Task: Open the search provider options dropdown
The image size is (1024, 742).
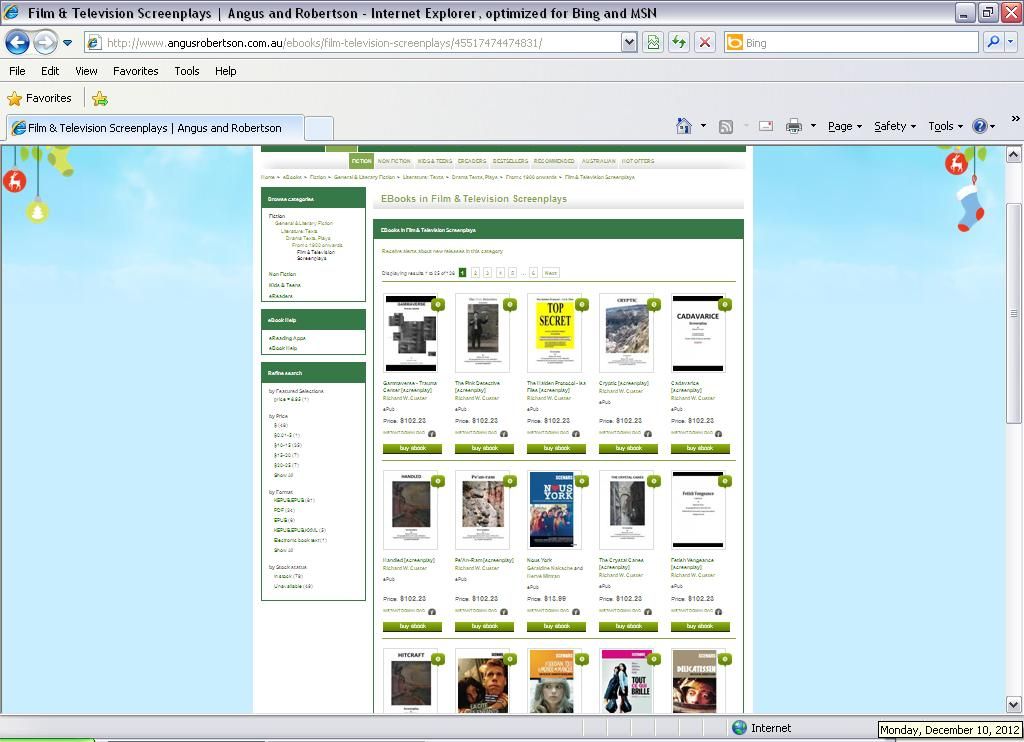Action: (x=1011, y=42)
